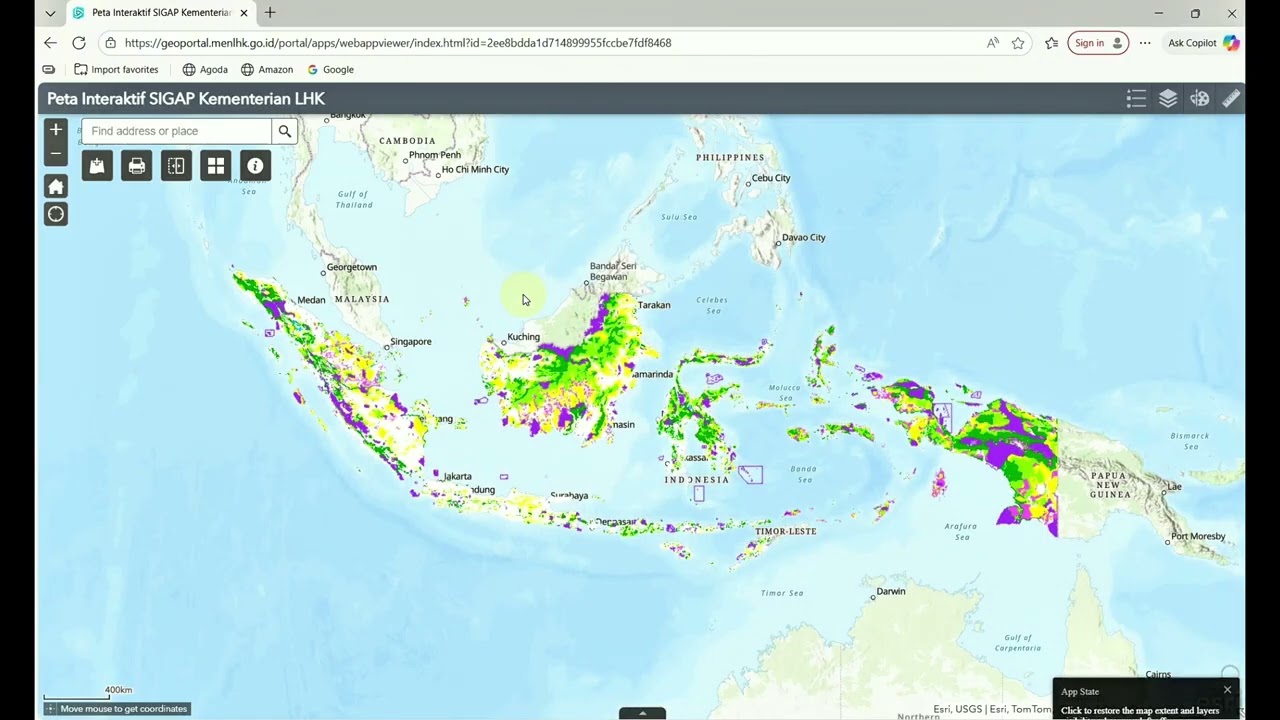View site information padlock
Viewport: 1280px width, 720px height.
pos(110,43)
